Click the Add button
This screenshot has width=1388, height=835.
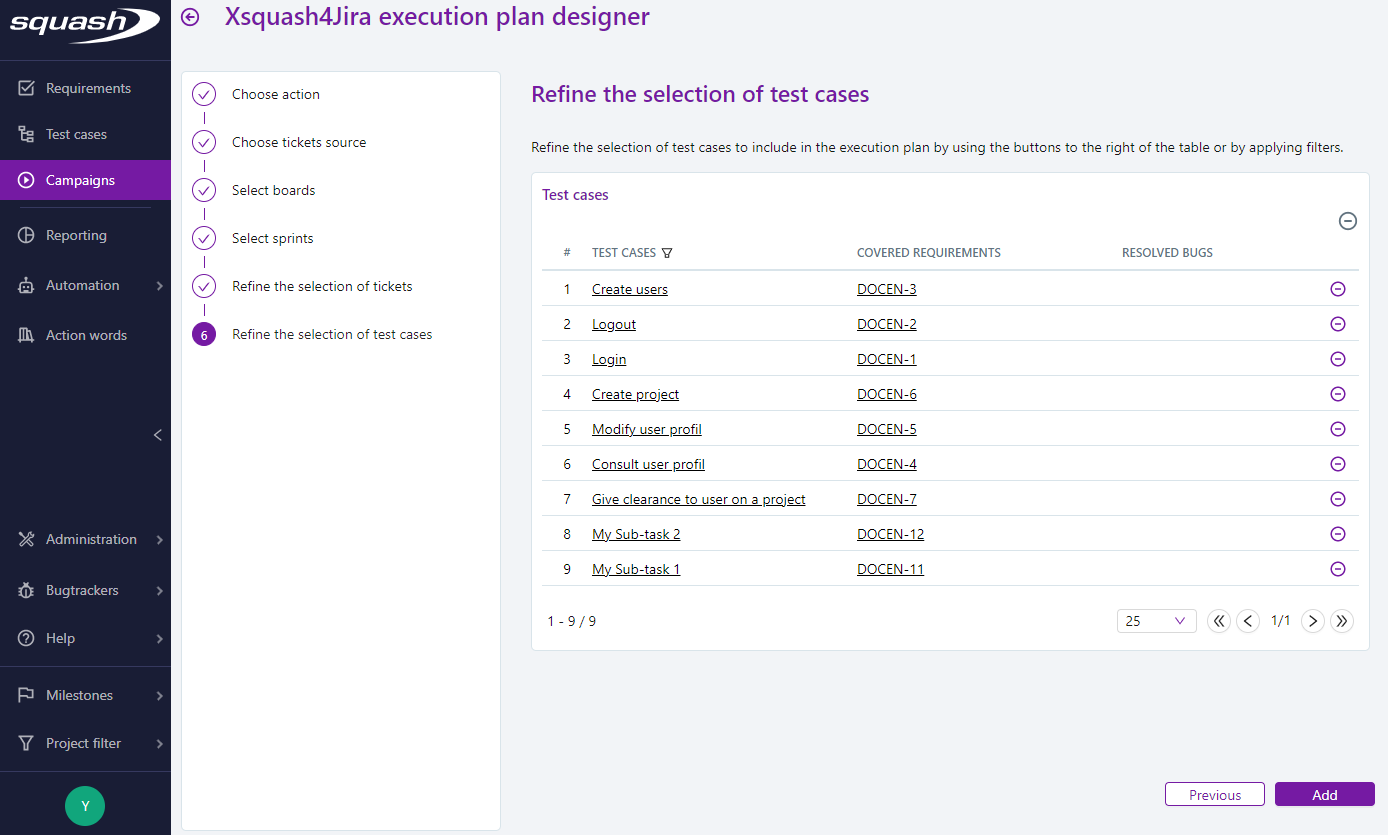pyautogui.click(x=1324, y=794)
